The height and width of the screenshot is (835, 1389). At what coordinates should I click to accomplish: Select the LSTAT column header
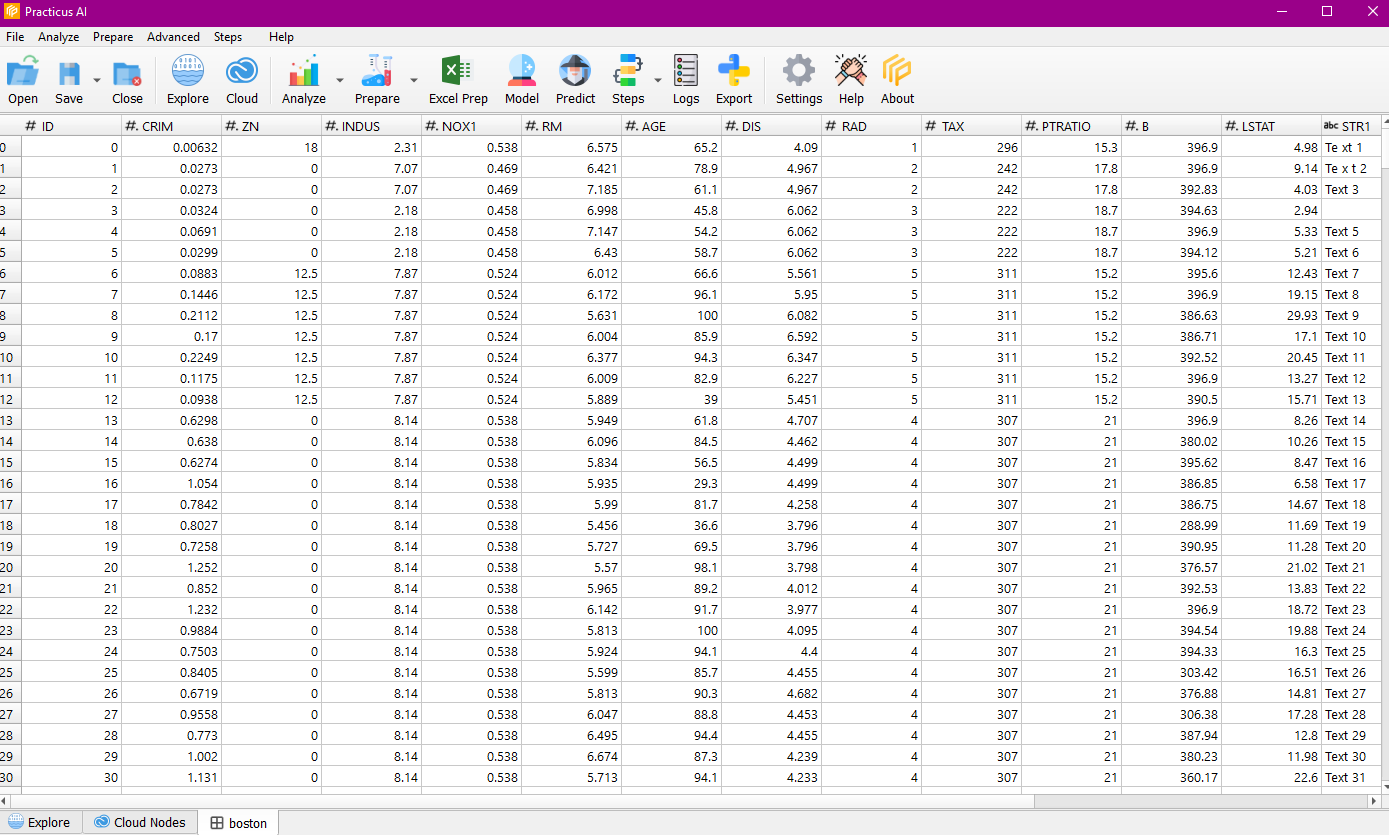[x=1271, y=126]
